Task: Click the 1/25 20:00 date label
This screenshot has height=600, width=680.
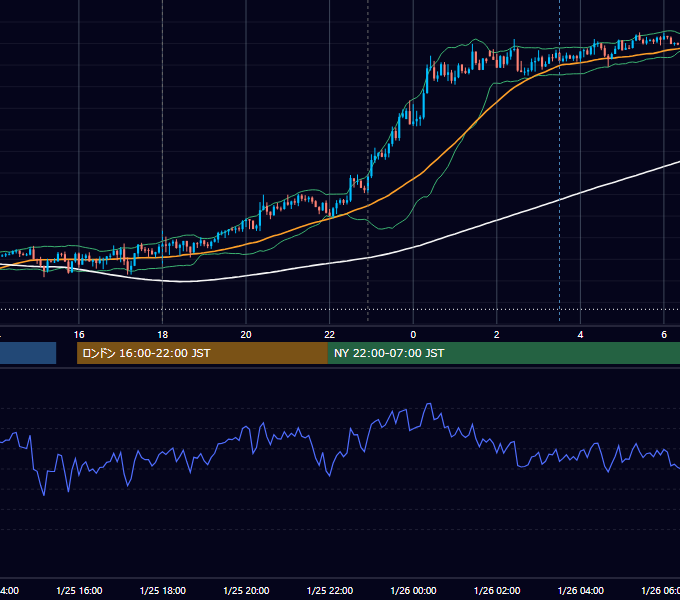Action: tap(246, 590)
